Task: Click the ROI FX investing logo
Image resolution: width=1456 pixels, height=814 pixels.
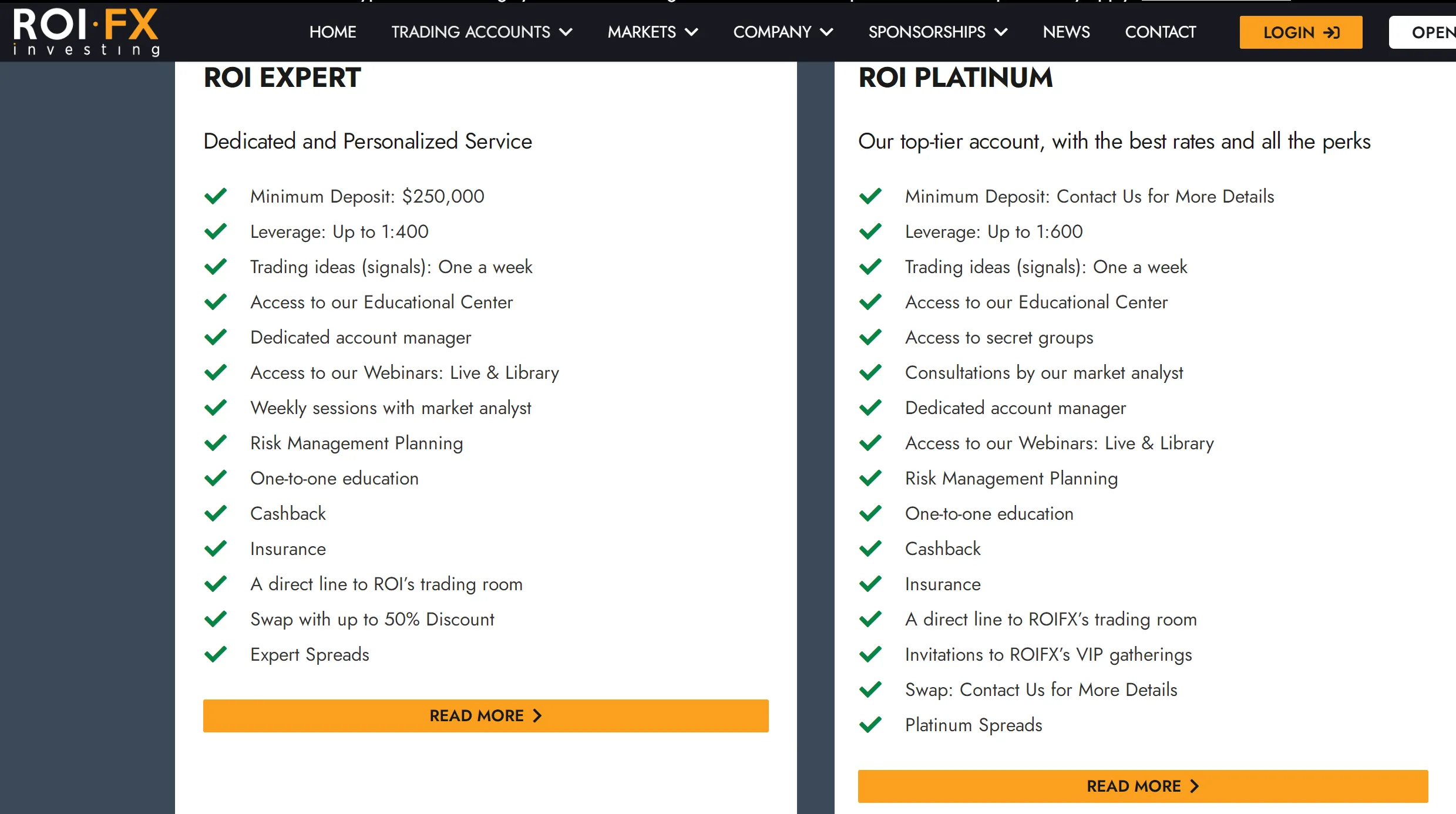Action: (x=86, y=32)
